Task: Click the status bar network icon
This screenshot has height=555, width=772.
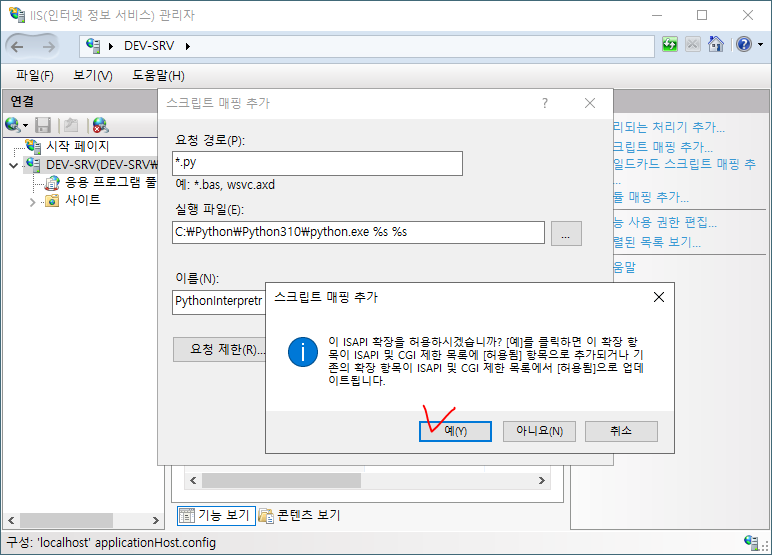Action: pos(752,542)
